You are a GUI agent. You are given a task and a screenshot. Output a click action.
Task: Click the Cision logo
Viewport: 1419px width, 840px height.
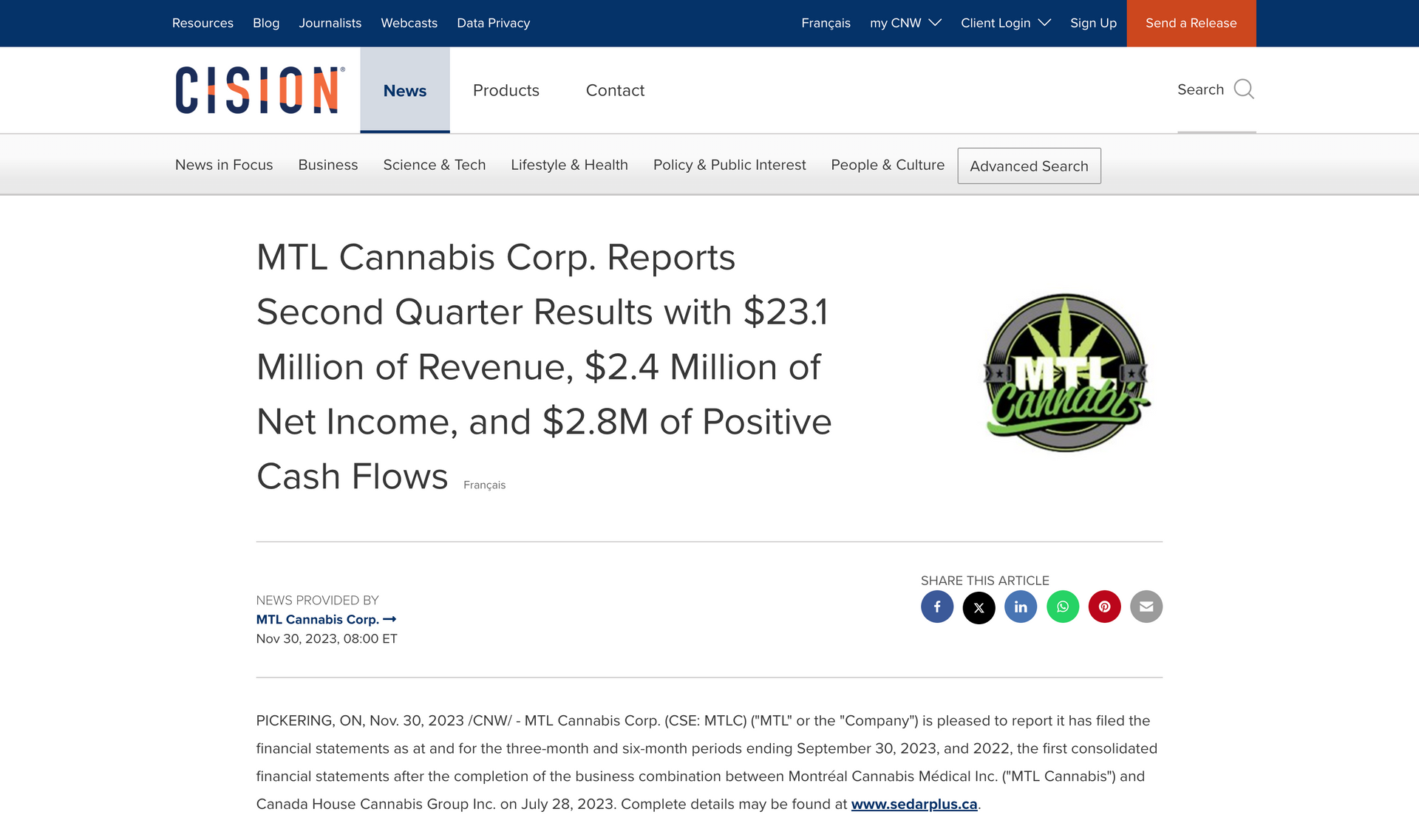point(259,90)
